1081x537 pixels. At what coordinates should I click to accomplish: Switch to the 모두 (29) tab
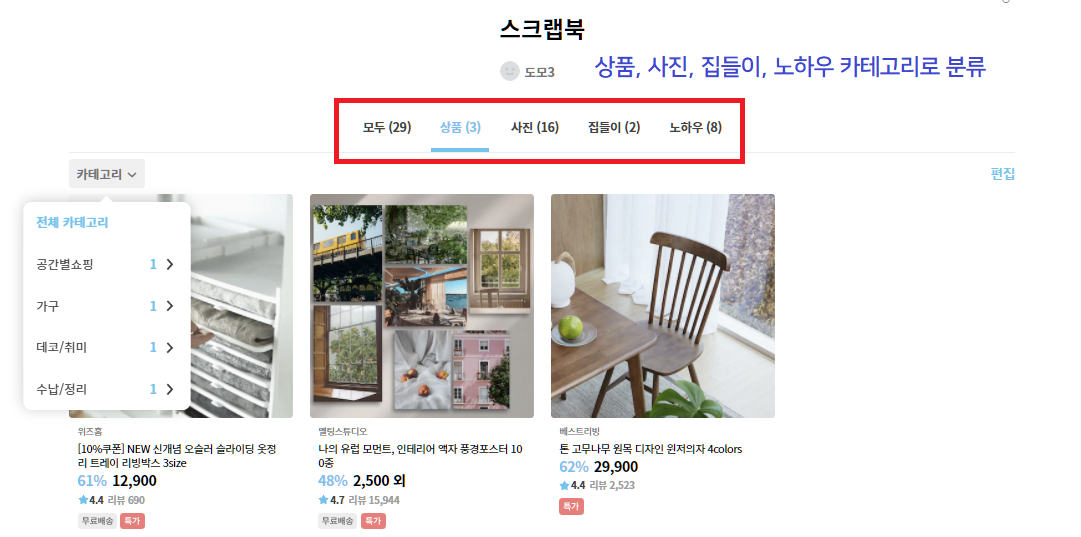pos(387,128)
